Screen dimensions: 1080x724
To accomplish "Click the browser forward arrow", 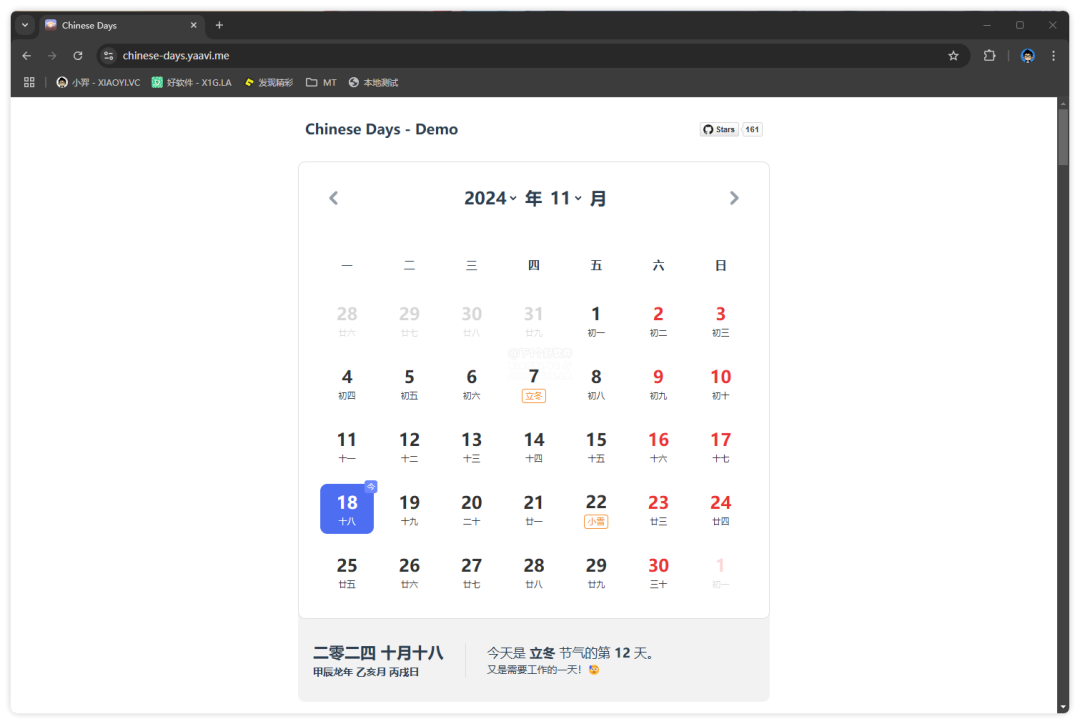I will [x=52, y=56].
